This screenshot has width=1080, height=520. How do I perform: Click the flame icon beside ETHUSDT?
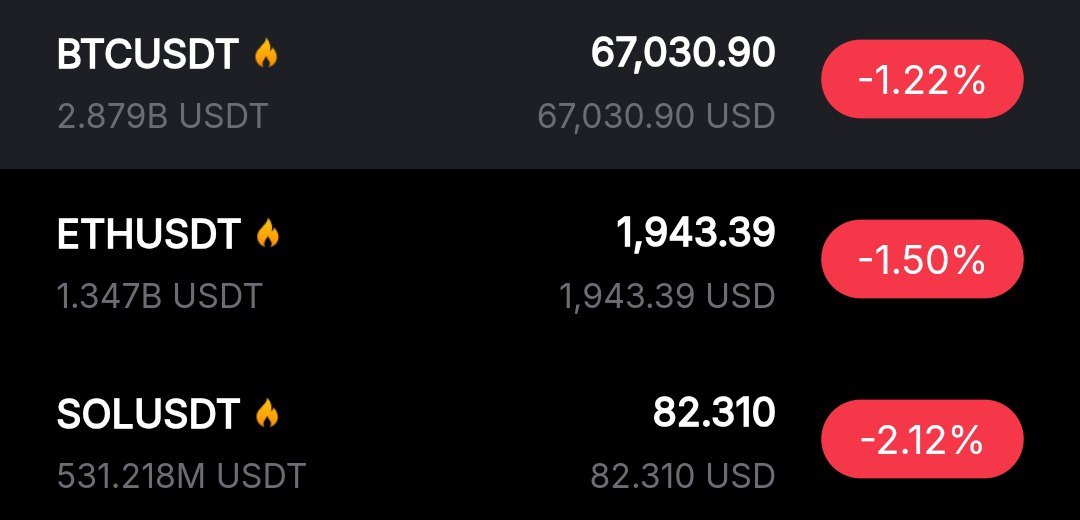coord(267,234)
